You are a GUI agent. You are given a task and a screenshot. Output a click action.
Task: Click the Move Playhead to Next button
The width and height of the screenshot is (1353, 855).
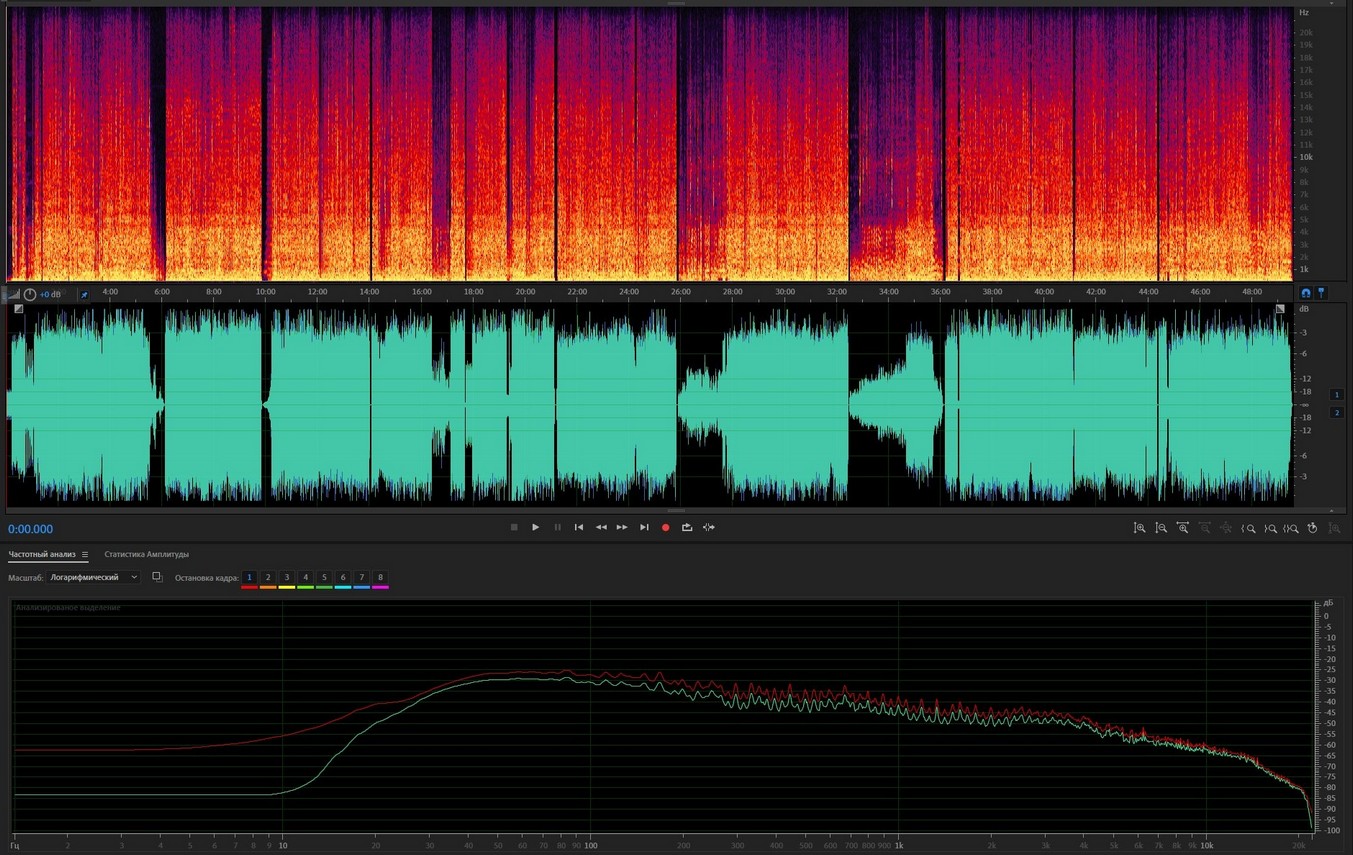[x=644, y=527]
